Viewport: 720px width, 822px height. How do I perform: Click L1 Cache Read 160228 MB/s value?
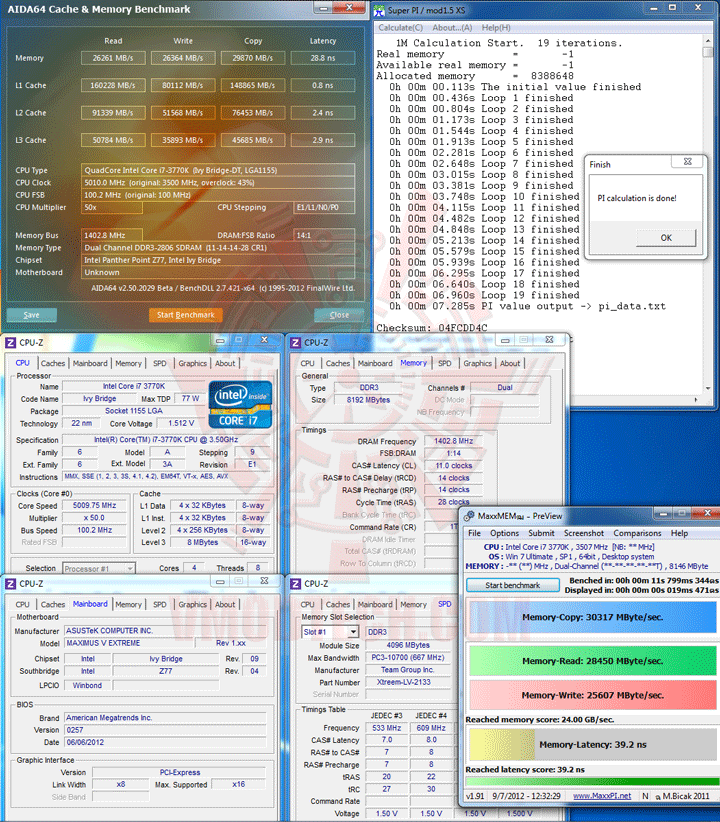pyautogui.click(x=113, y=85)
